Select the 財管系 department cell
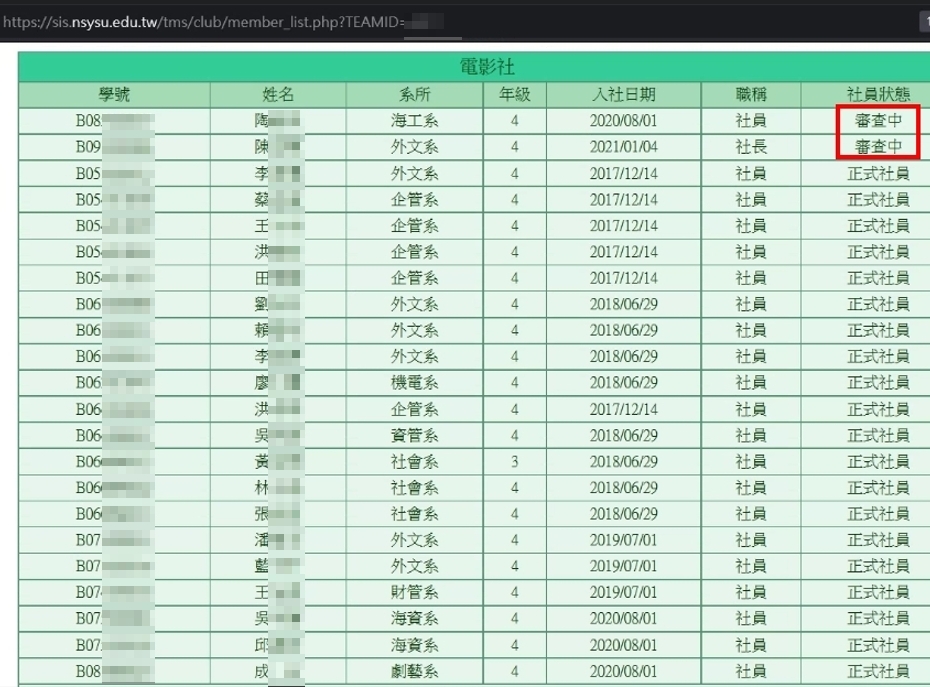The image size is (930, 687). (414, 592)
